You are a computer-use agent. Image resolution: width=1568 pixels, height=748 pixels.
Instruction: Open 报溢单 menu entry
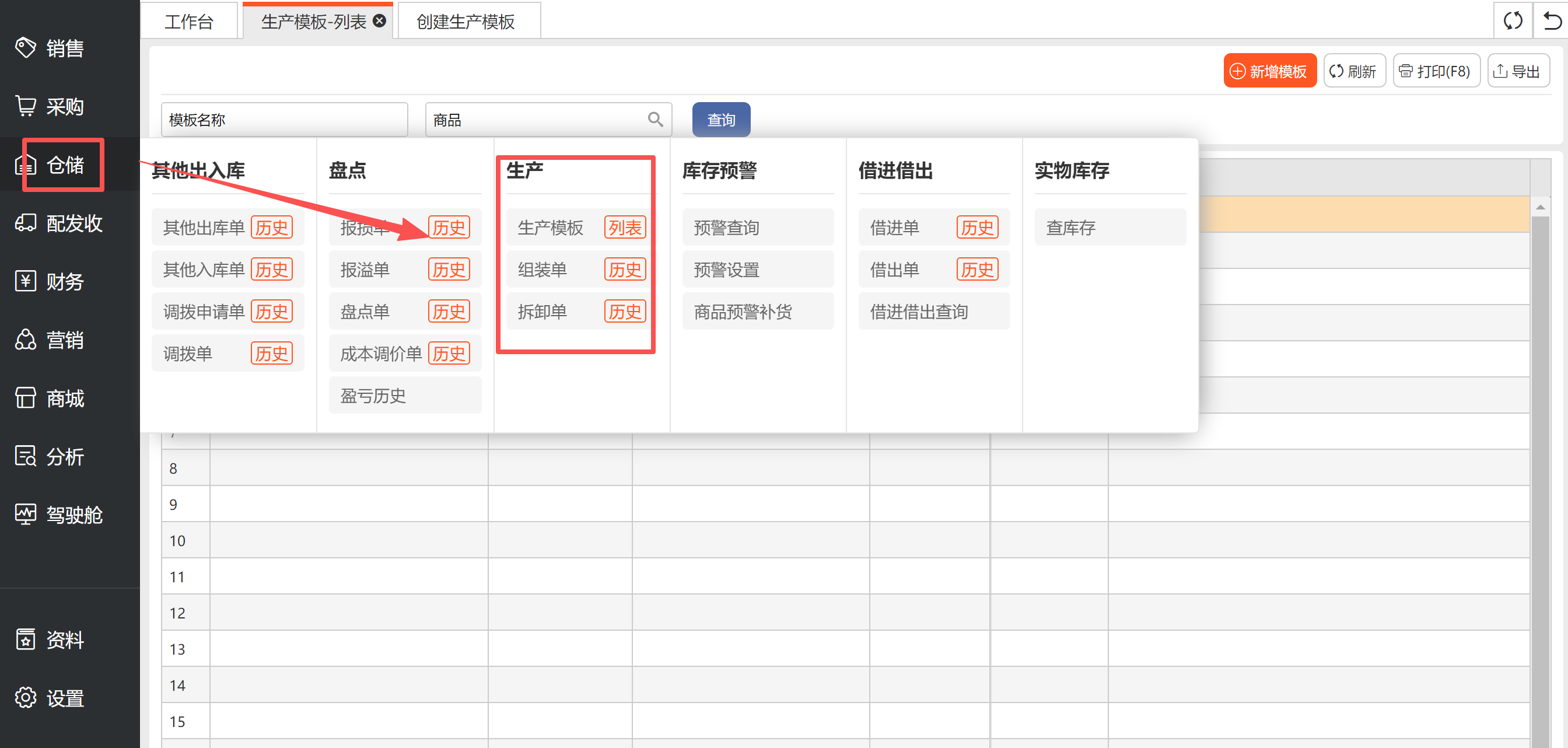coord(365,270)
